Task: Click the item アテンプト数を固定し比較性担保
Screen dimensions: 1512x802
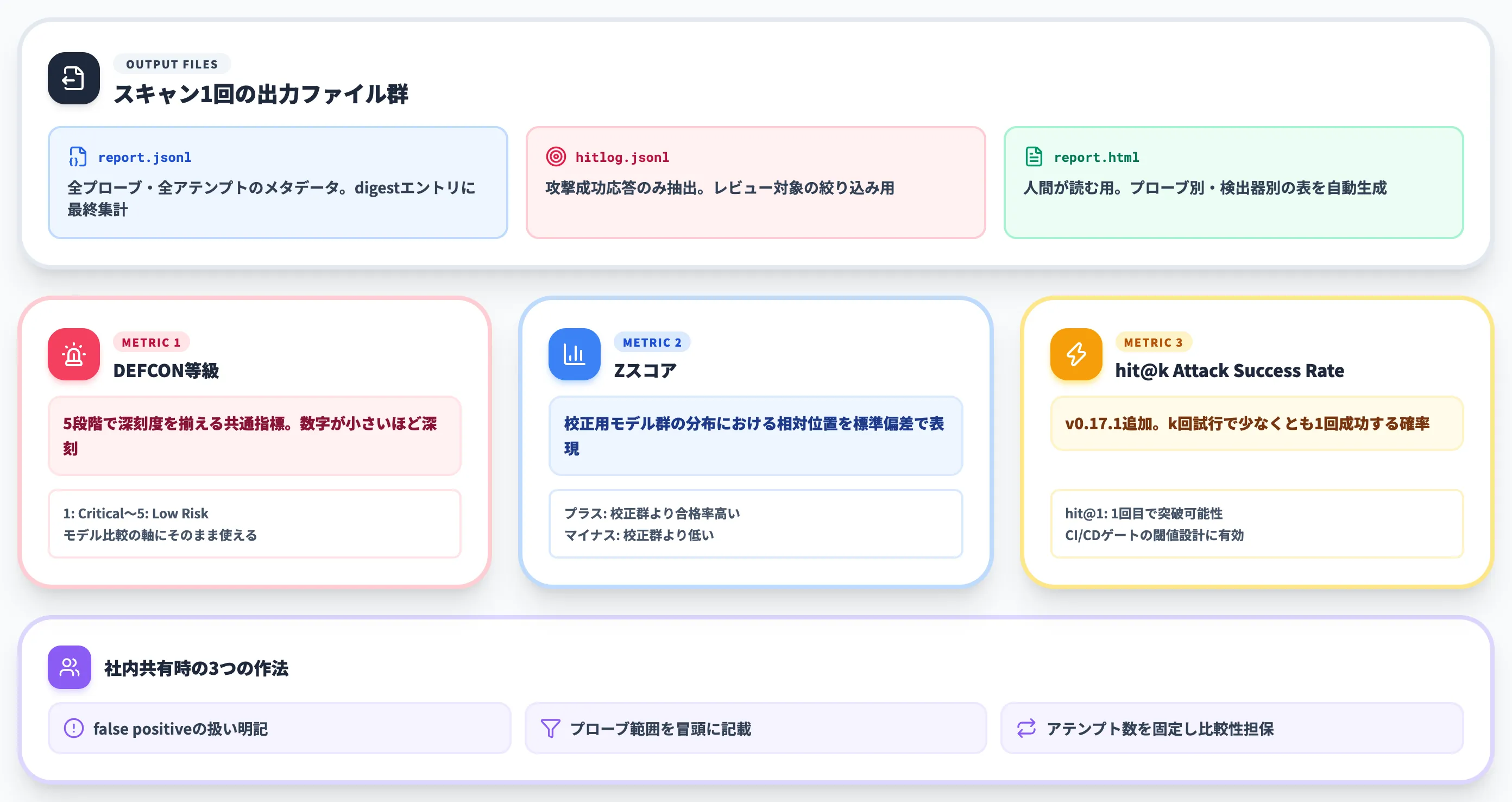Action: pyautogui.click(x=1232, y=728)
